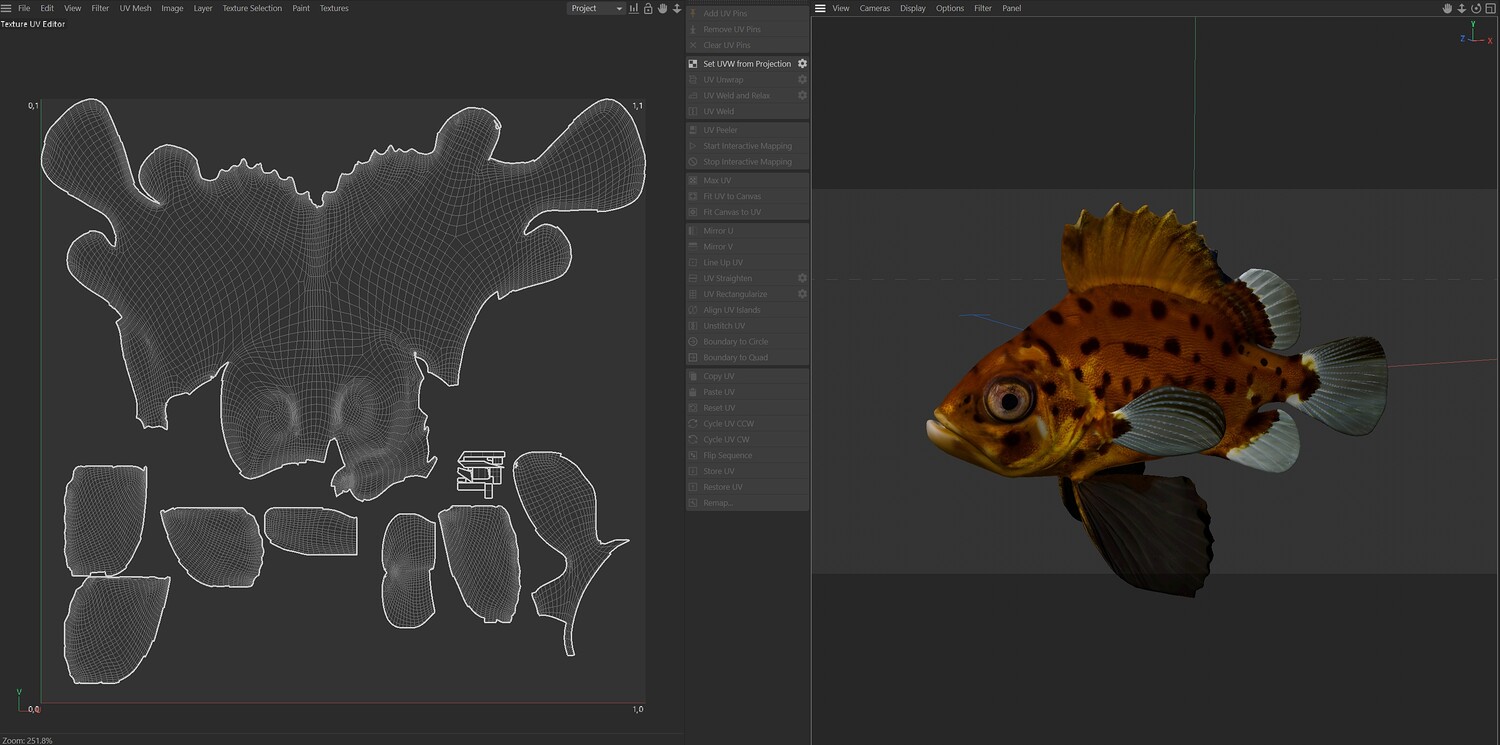Click the UV Weld and Relax icon
Image resolution: width=1500 pixels, height=745 pixels.
point(693,96)
